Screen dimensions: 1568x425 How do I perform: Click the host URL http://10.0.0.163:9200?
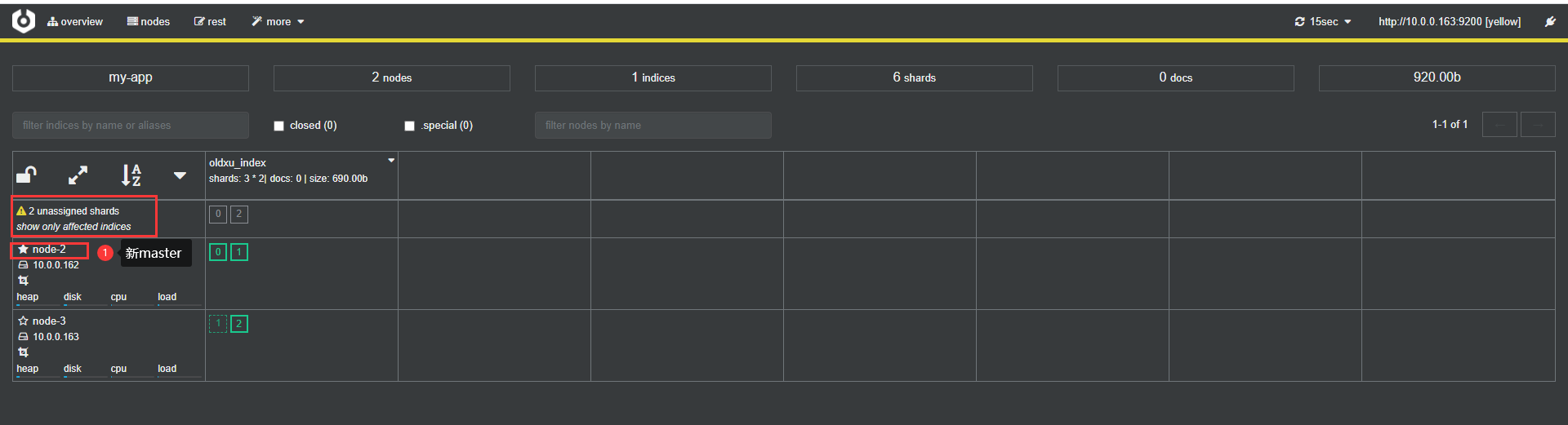click(1450, 22)
